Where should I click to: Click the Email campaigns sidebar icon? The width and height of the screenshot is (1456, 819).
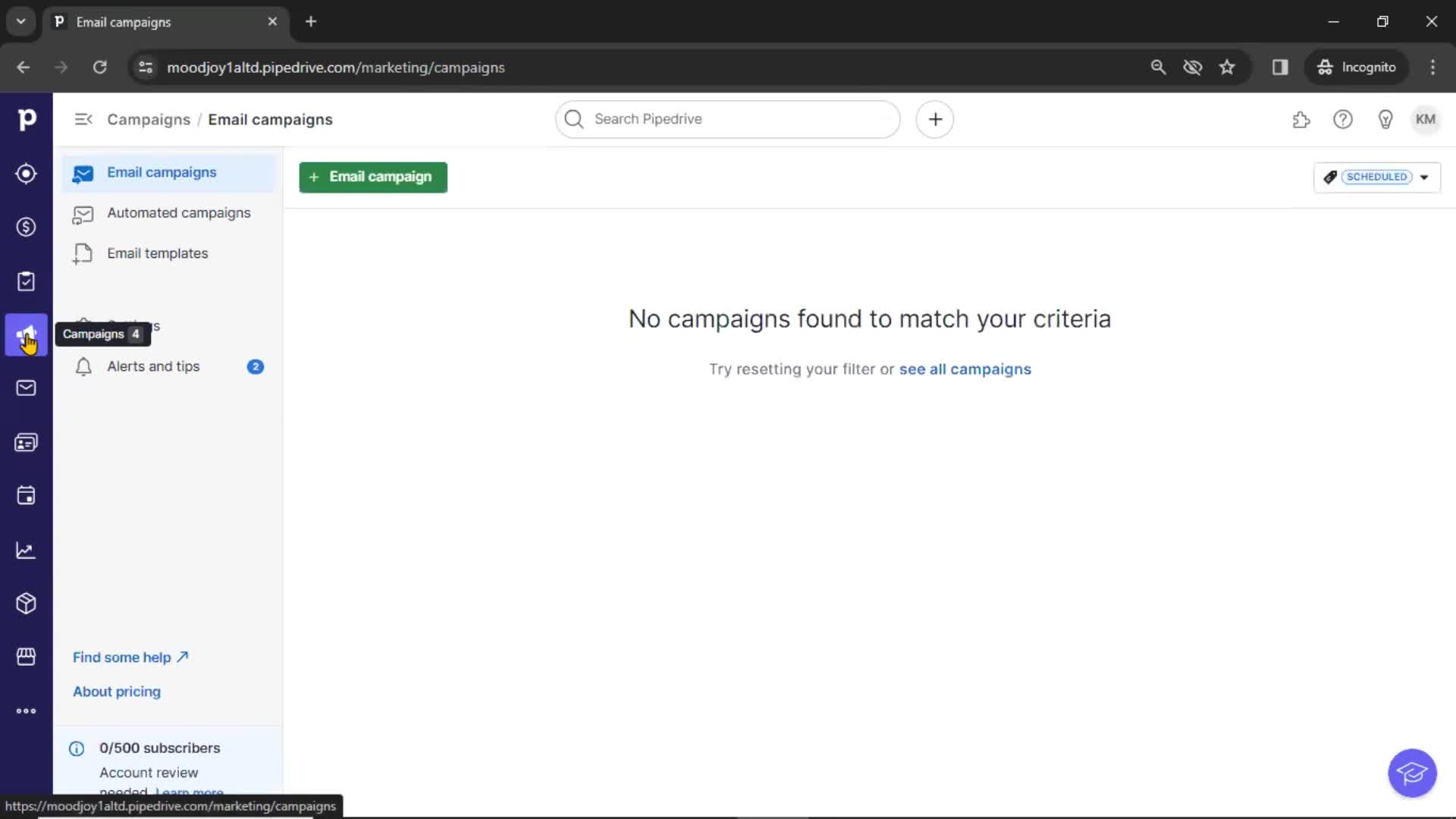(27, 334)
